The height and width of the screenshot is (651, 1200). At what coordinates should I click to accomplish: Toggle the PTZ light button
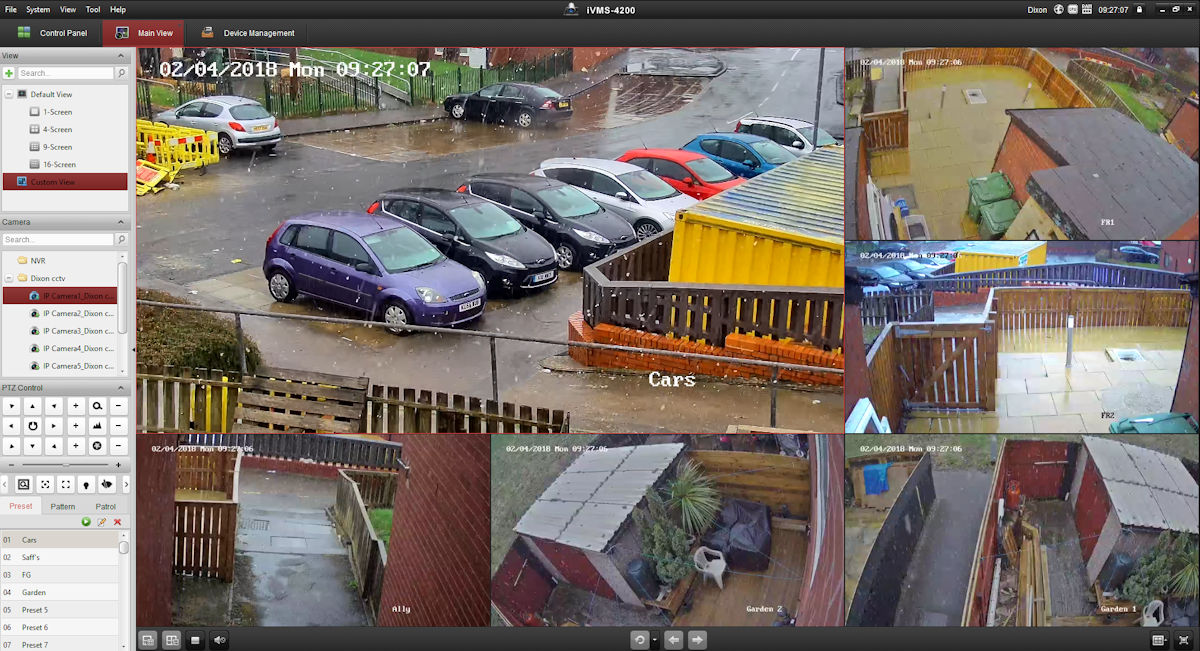(84, 484)
